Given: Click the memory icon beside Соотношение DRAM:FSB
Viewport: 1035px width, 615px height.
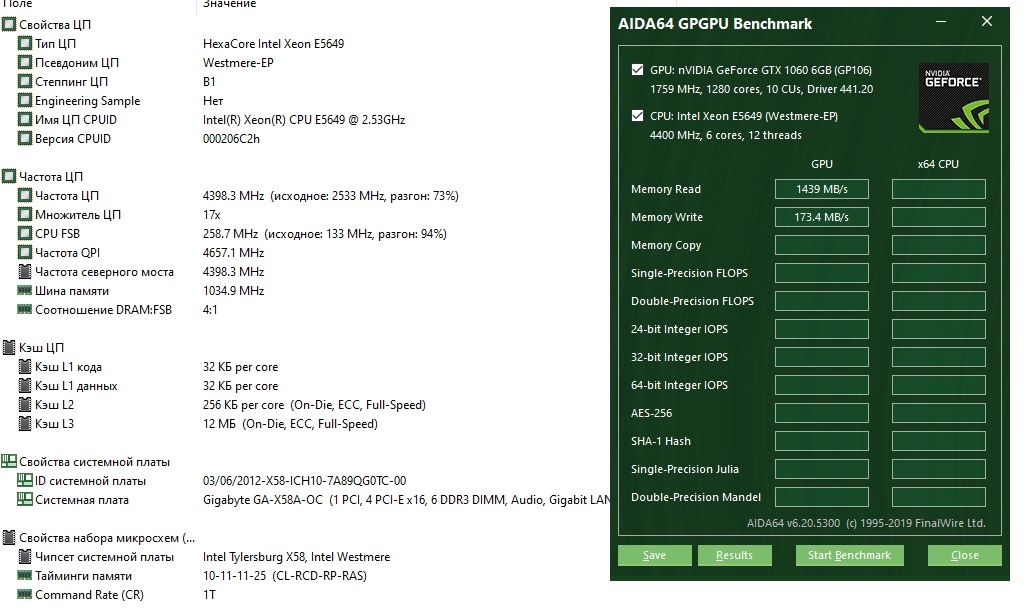Looking at the screenshot, I should point(24,309).
